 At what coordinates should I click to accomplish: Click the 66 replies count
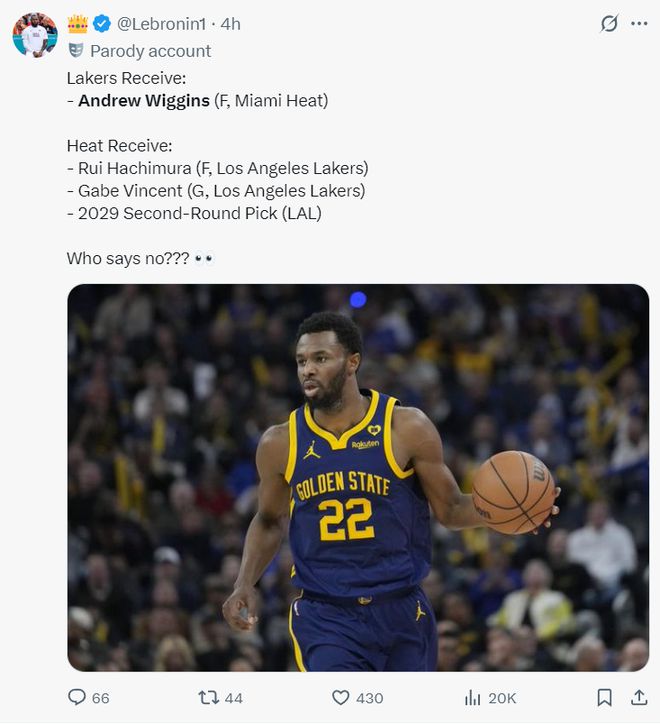pyautogui.click(x=101, y=698)
